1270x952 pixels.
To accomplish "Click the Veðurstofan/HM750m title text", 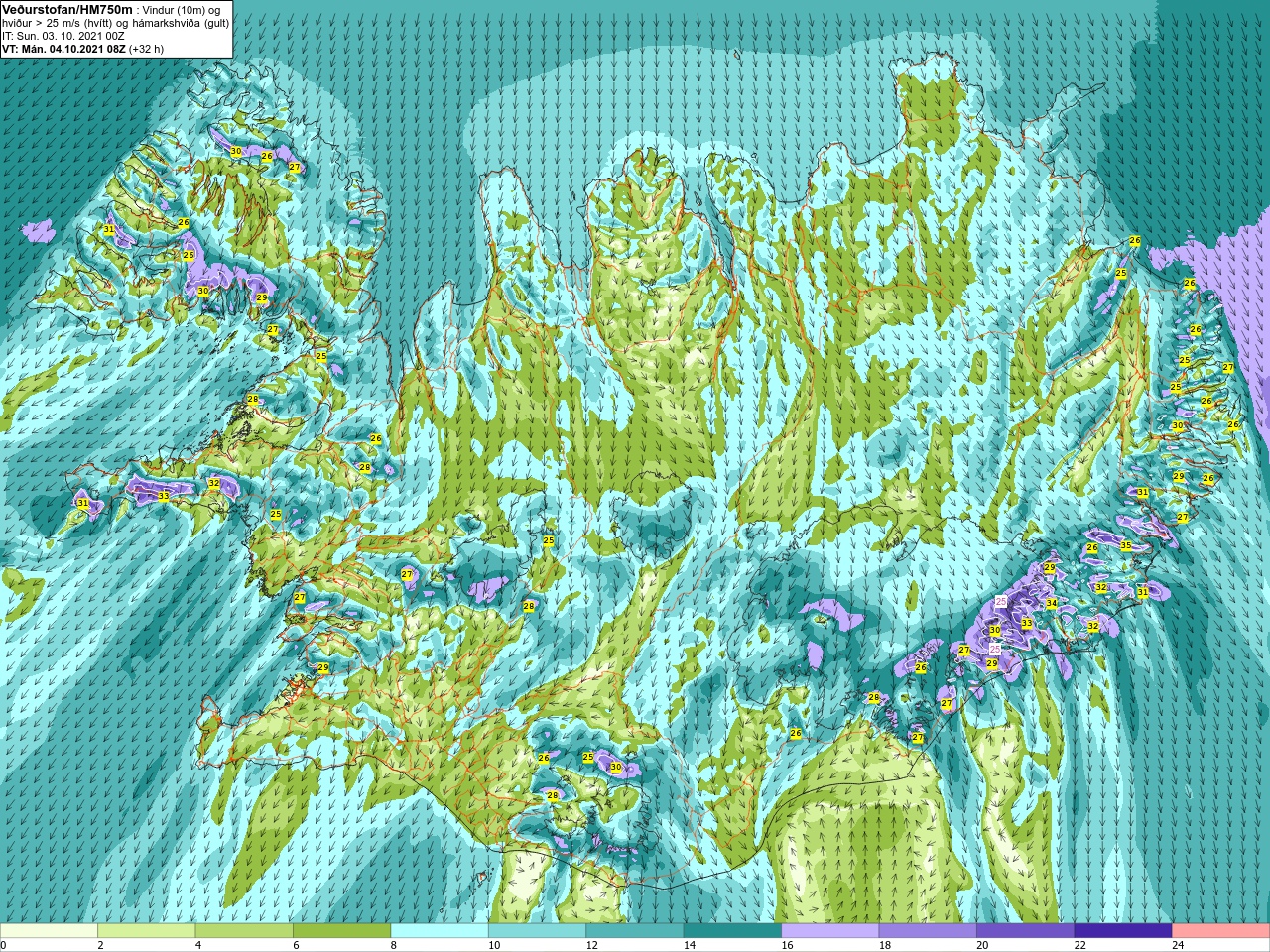I will (x=67, y=9).
